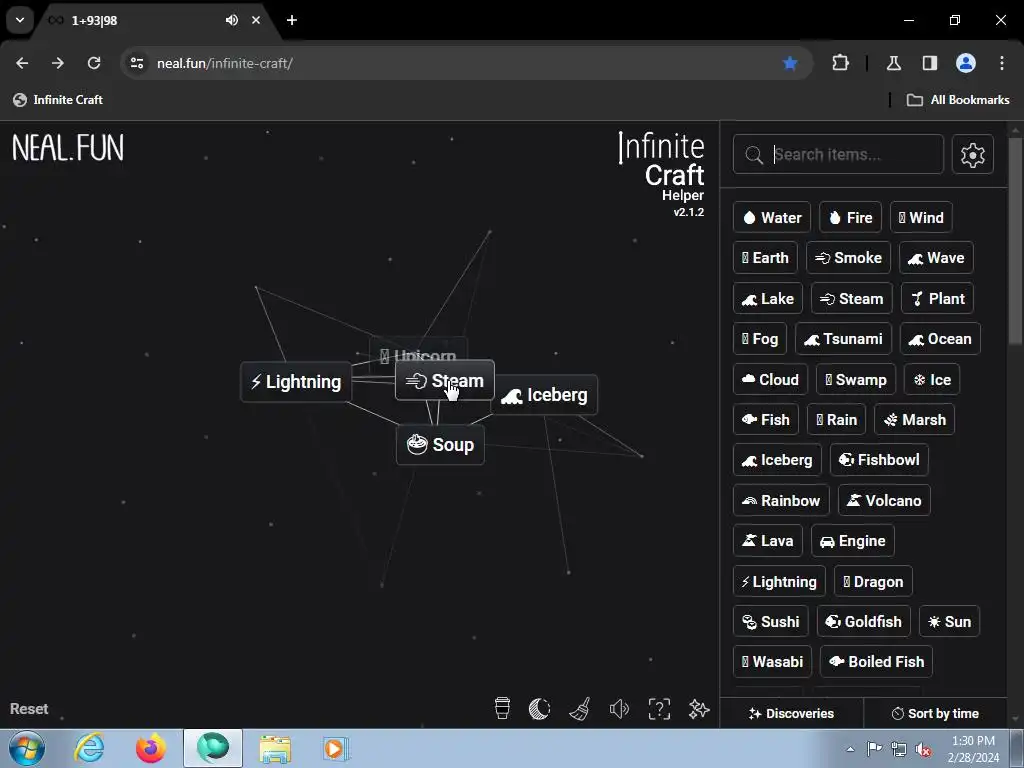1024x768 pixels.
Task: Select the Water element
Action: tap(772, 217)
